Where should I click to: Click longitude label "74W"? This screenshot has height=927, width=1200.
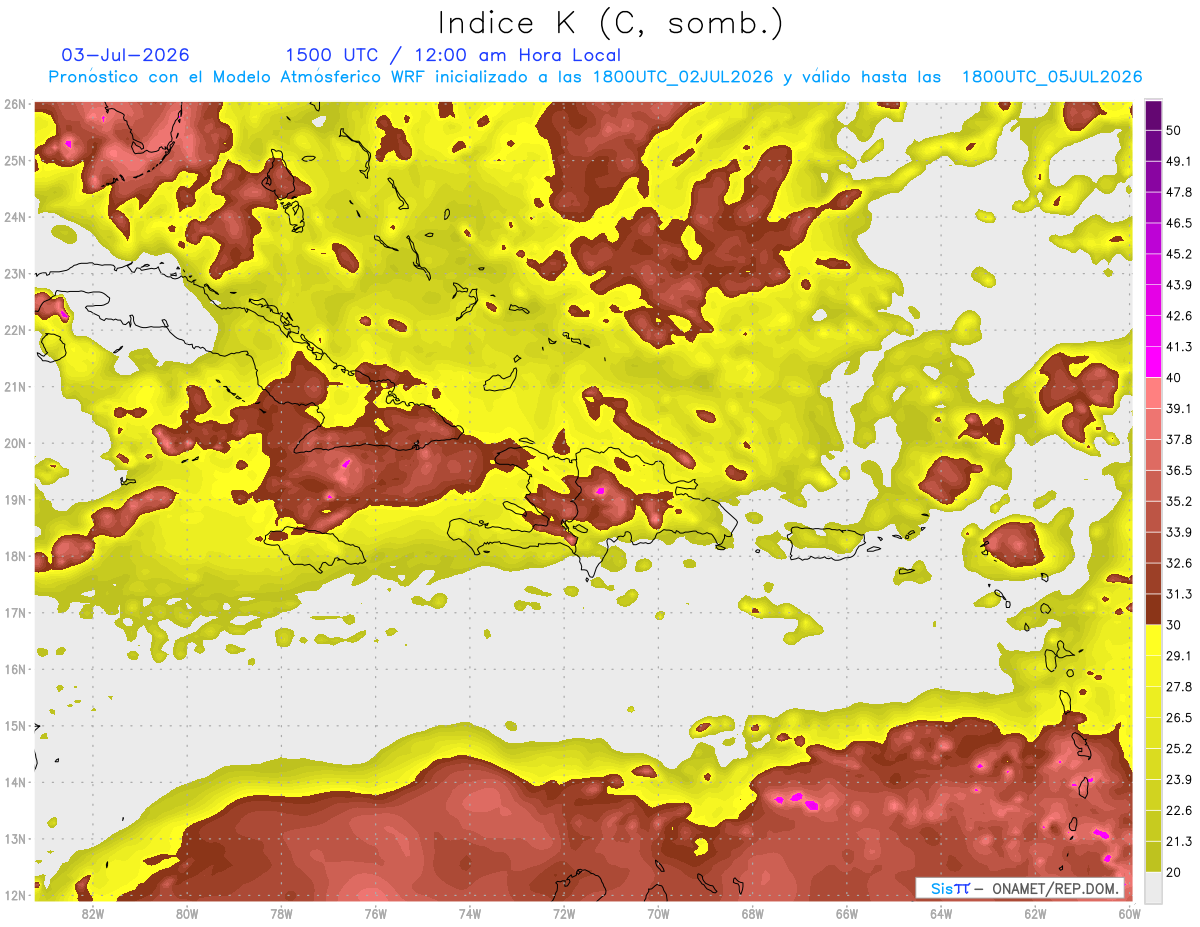tap(470, 913)
